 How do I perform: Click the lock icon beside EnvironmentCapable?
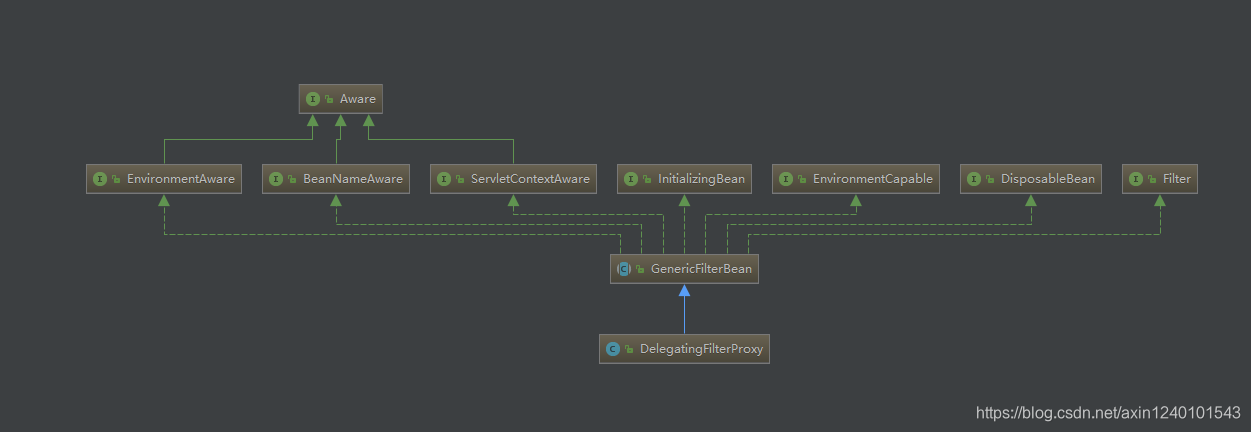tap(802, 180)
